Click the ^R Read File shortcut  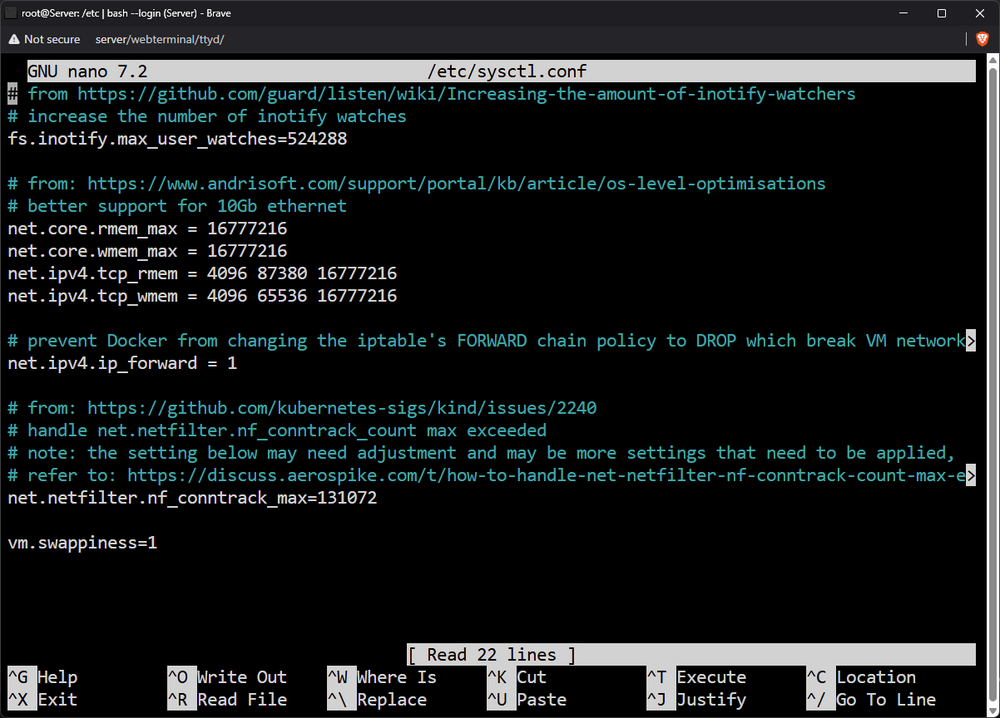[227, 700]
